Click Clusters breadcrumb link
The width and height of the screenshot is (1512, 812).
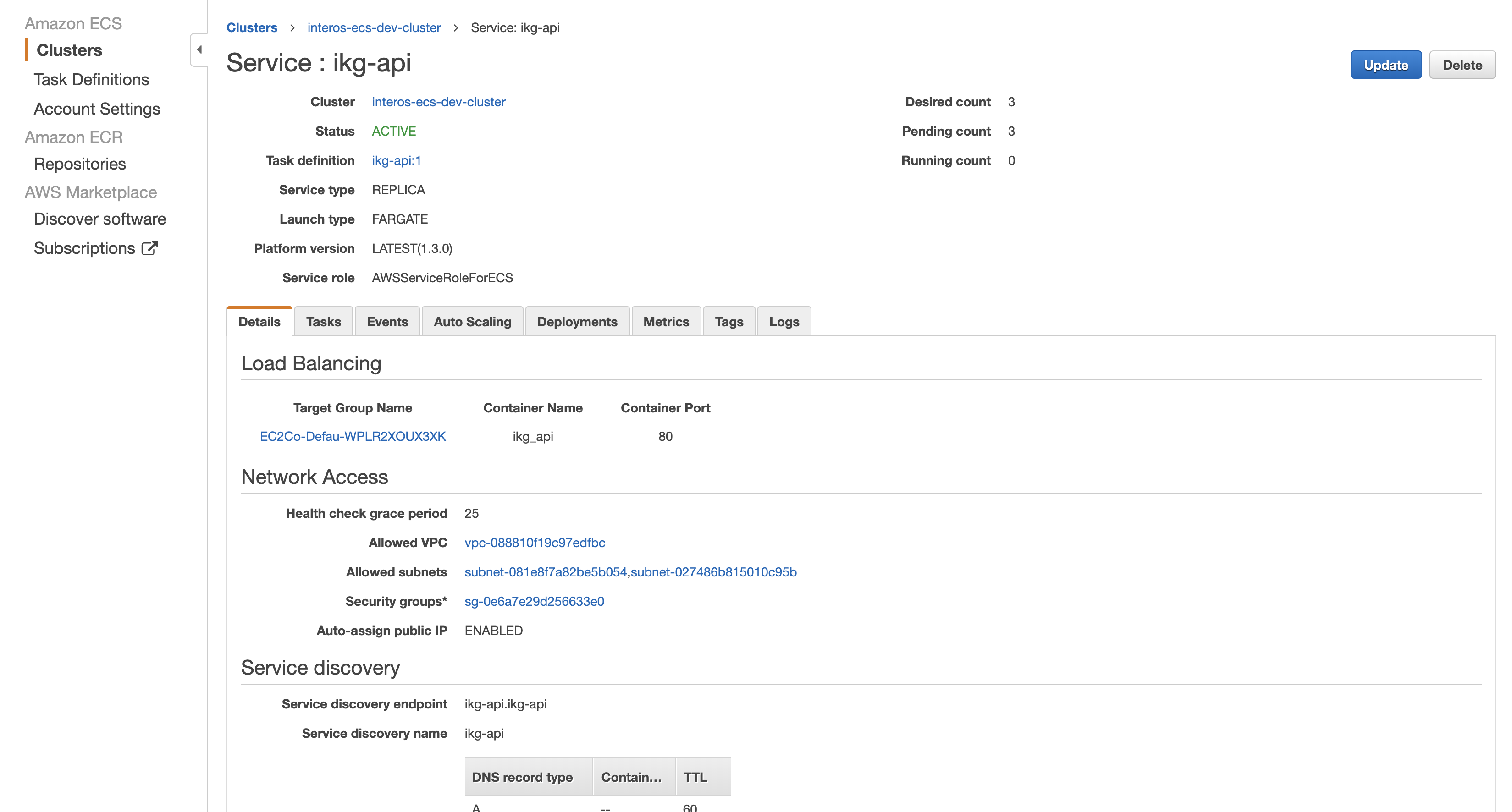252,27
